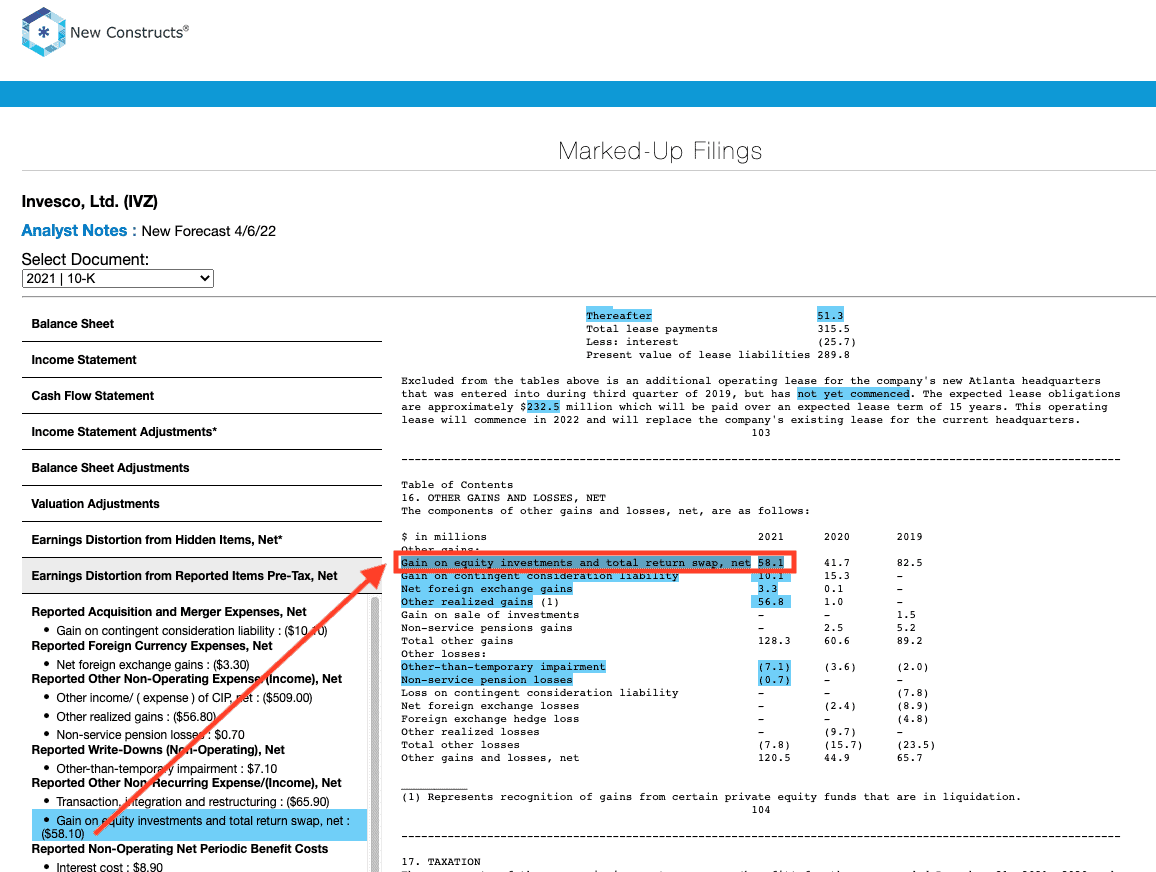Click the Marked-Up Filings page title
Viewport: 1156px width, 872px height.
660,150
